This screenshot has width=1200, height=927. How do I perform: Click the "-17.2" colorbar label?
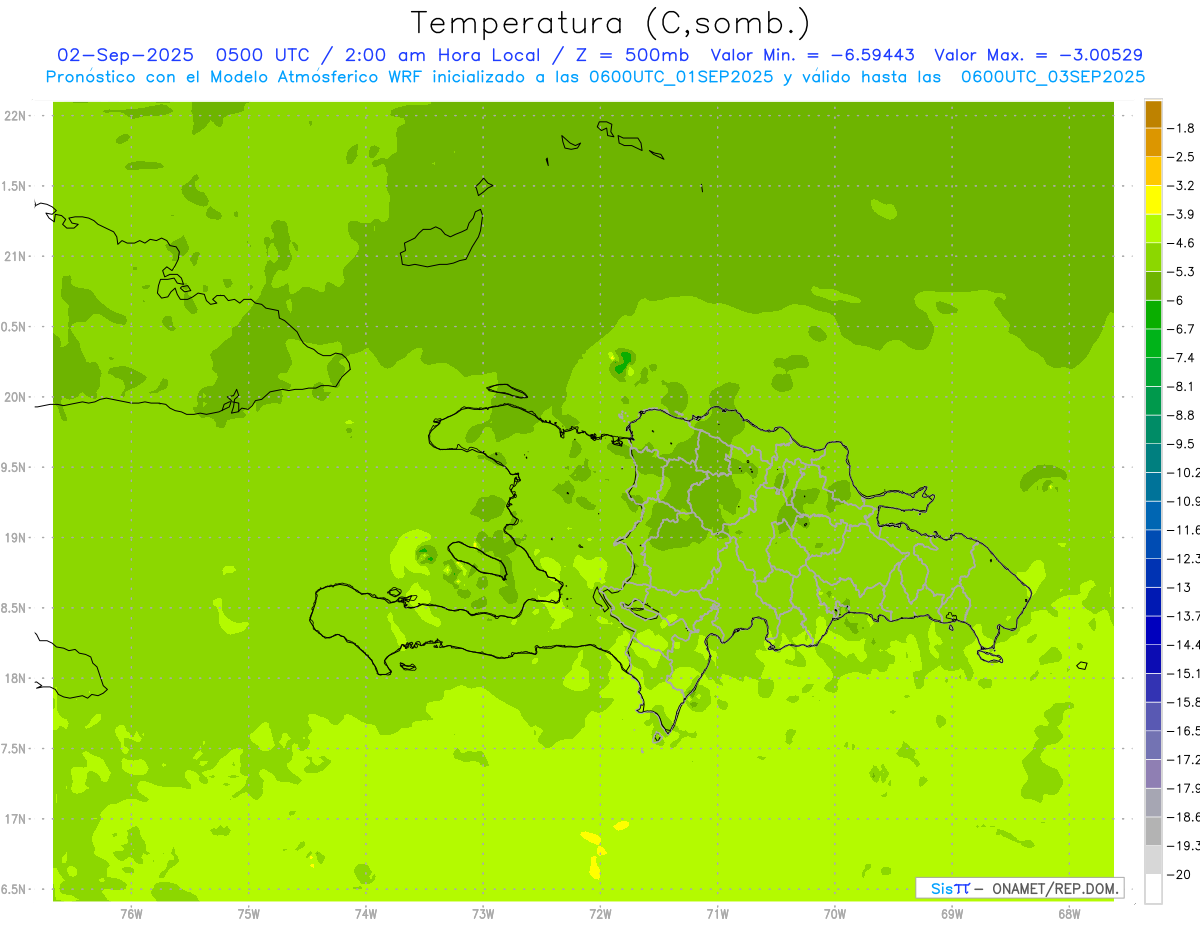click(x=1185, y=760)
